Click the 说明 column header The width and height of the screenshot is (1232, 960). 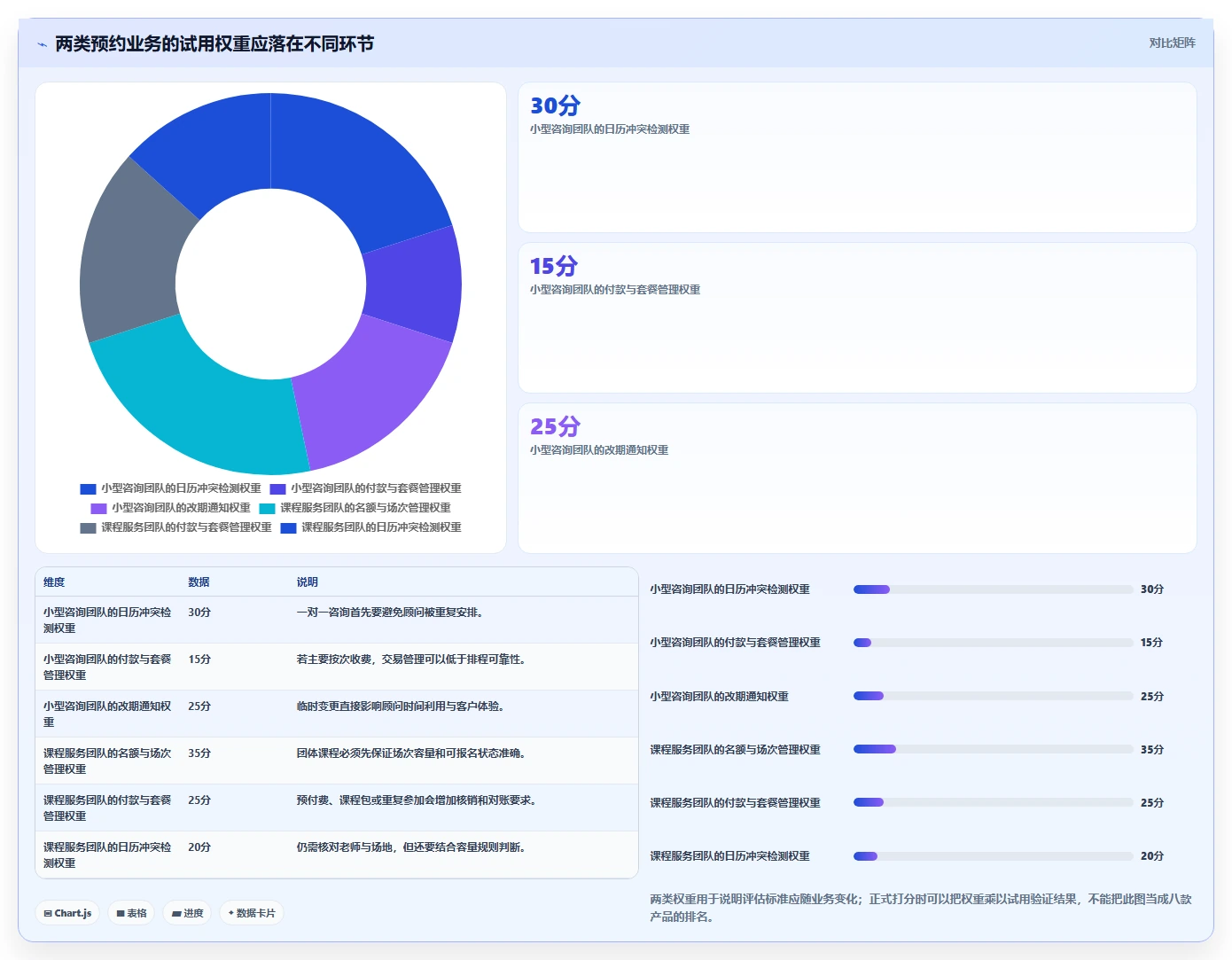pos(307,582)
